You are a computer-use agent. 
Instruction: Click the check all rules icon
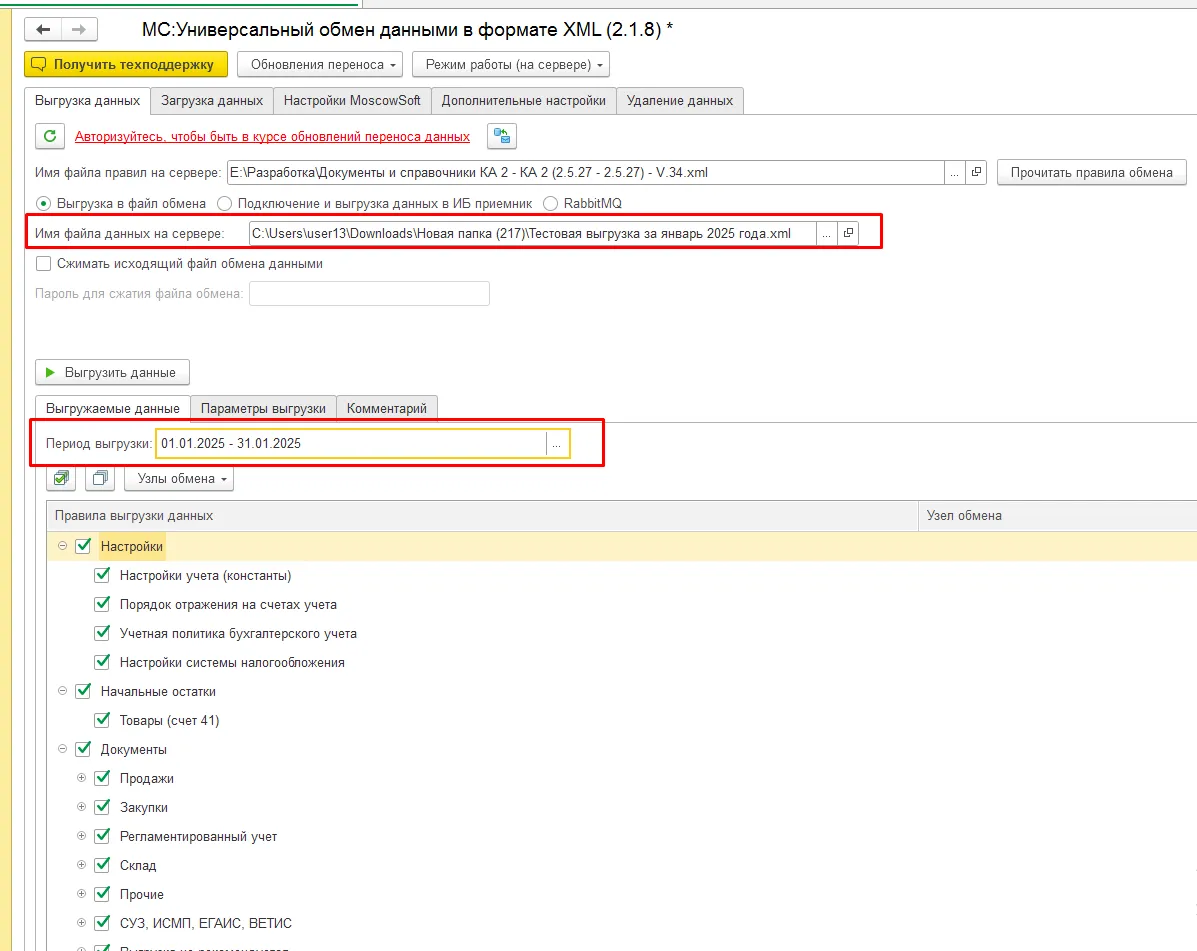pos(61,479)
